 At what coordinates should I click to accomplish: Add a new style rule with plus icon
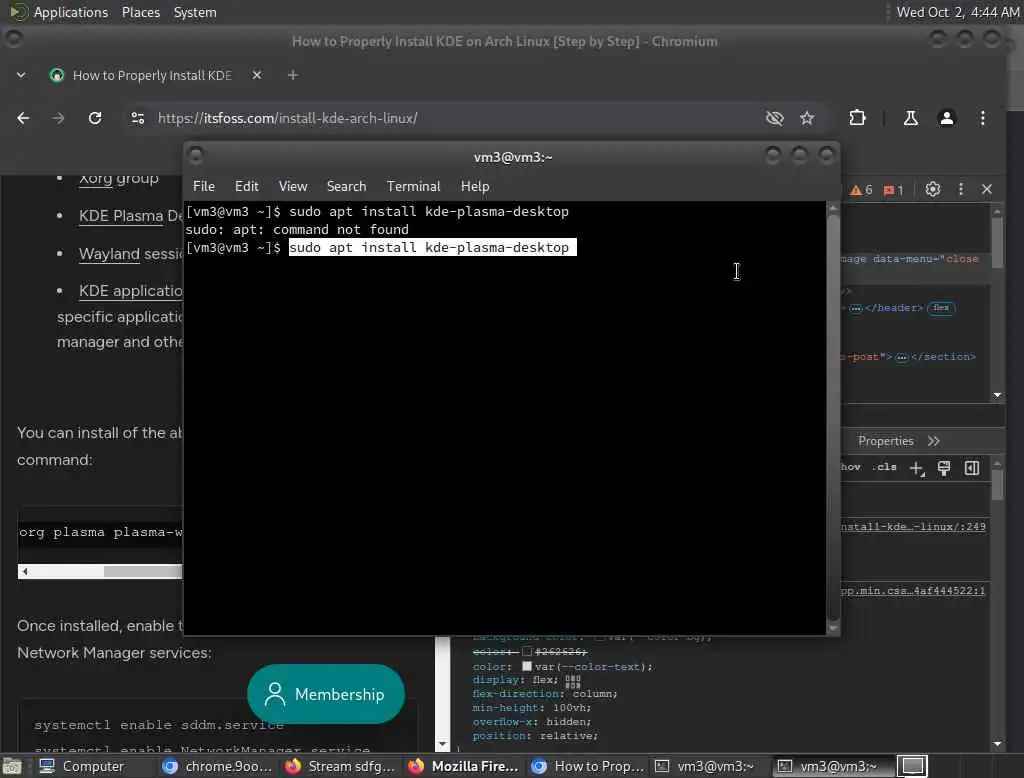click(917, 468)
